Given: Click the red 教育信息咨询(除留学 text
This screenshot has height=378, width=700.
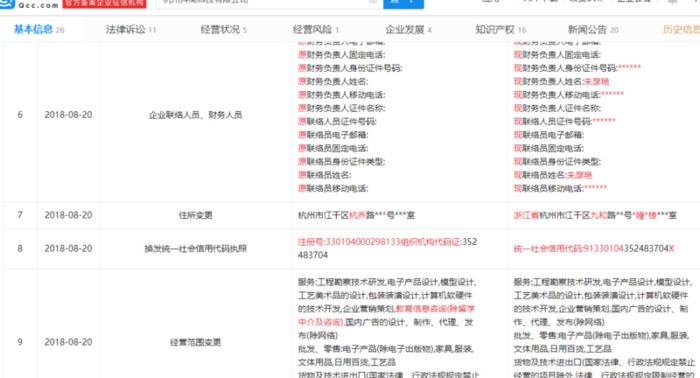Looking at the screenshot, I should point(435,308).
